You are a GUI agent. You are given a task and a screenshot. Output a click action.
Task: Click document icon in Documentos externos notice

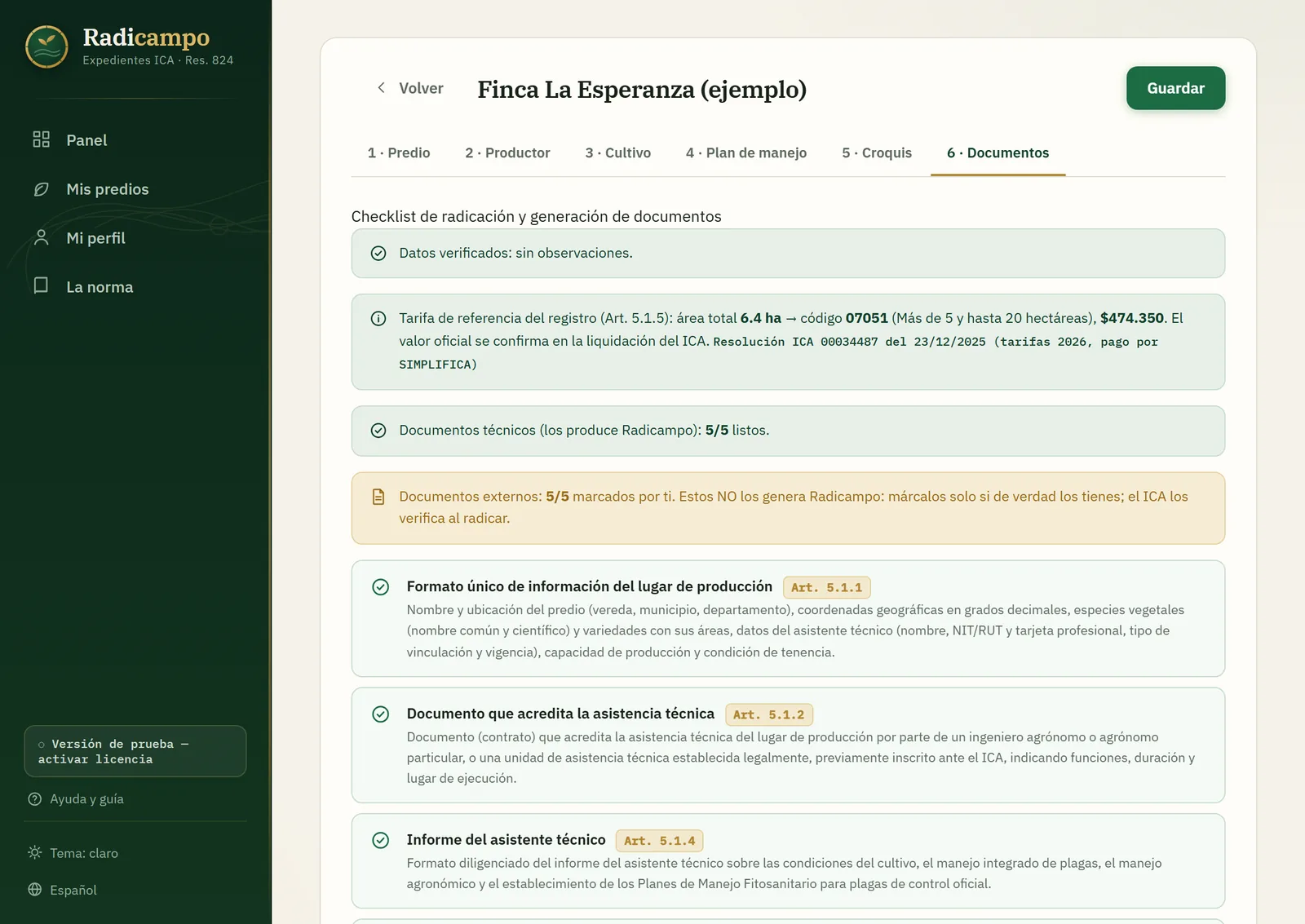click(x=378, y=497)
